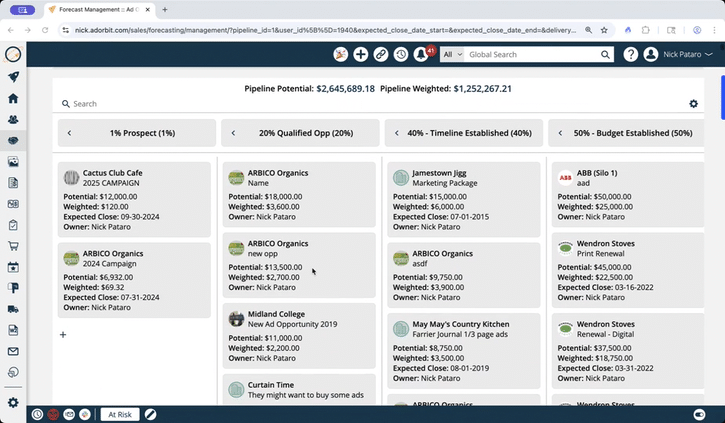Open the spiral analytics icon in sidebar
The height and width of the screenshot is (423, 725).
(13, 372)
